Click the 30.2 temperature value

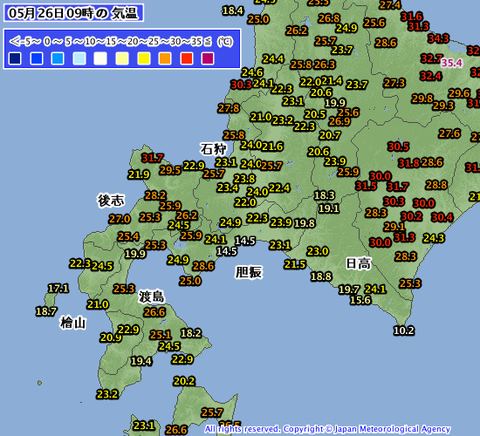tap(412, 216)
